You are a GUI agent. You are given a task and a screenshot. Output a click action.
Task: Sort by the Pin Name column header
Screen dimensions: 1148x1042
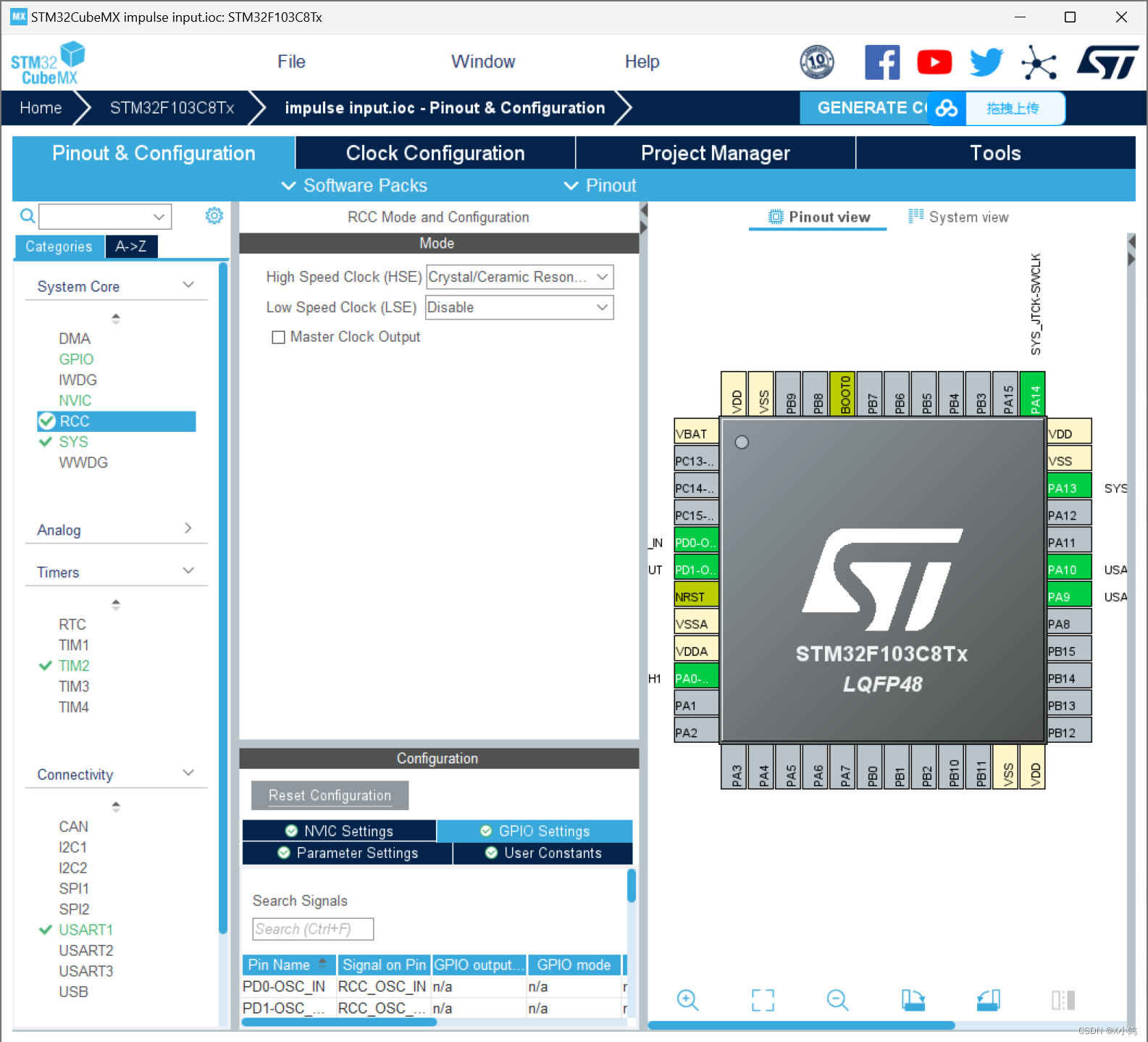288,964
